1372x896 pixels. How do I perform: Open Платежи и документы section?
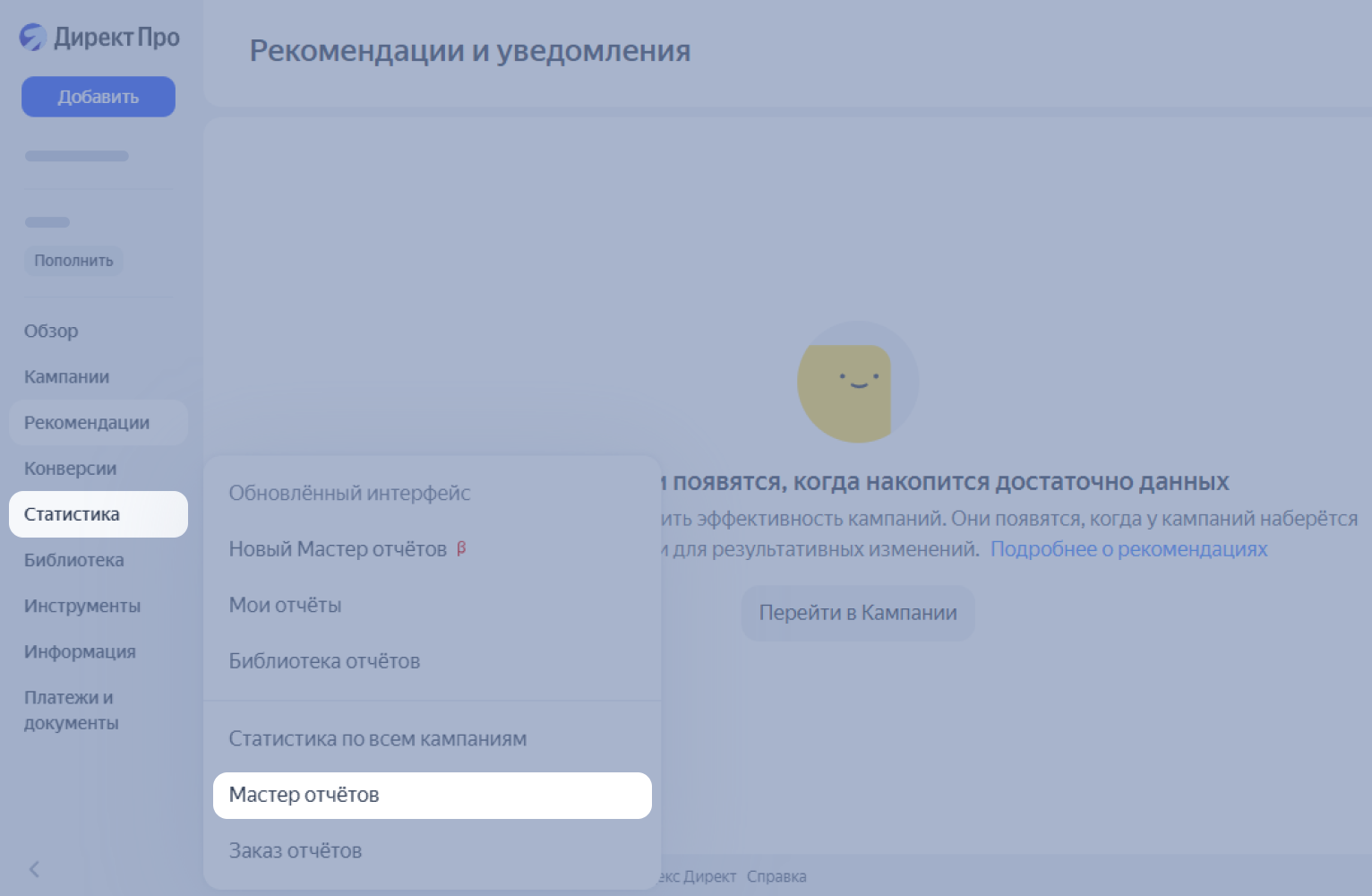pos(69,709)
